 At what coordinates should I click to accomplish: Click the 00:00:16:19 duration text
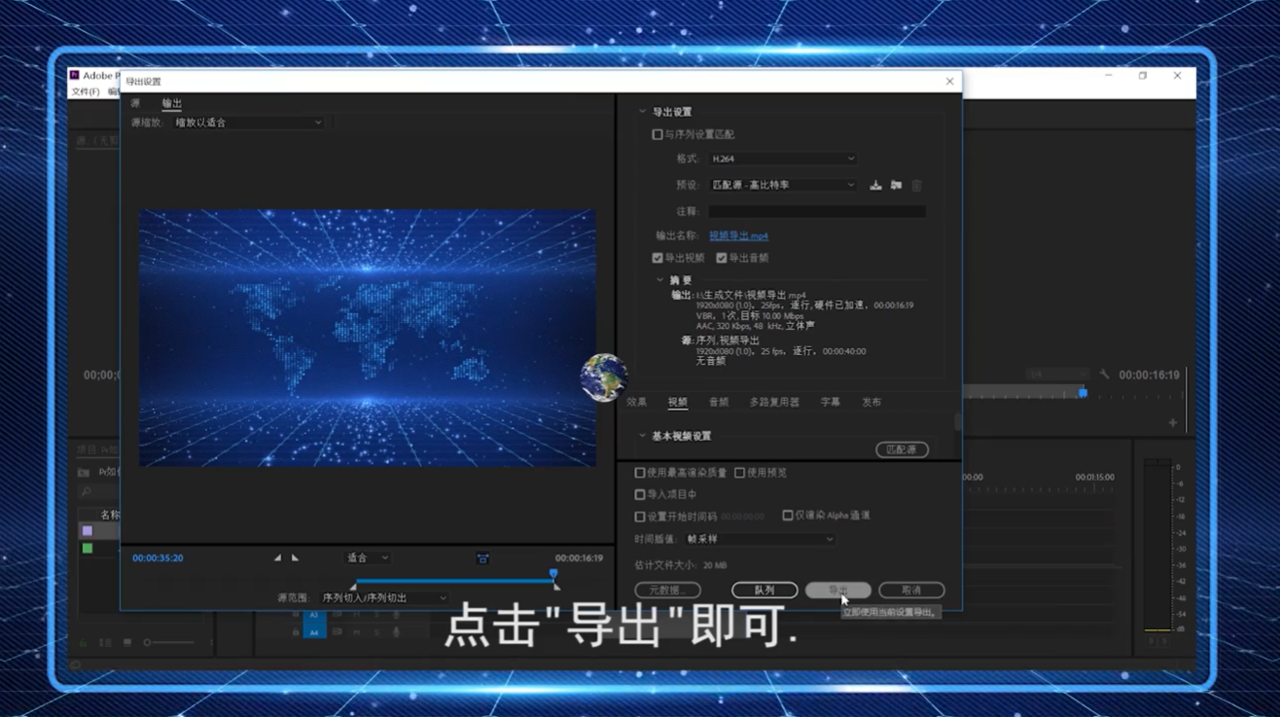[579, 558]
